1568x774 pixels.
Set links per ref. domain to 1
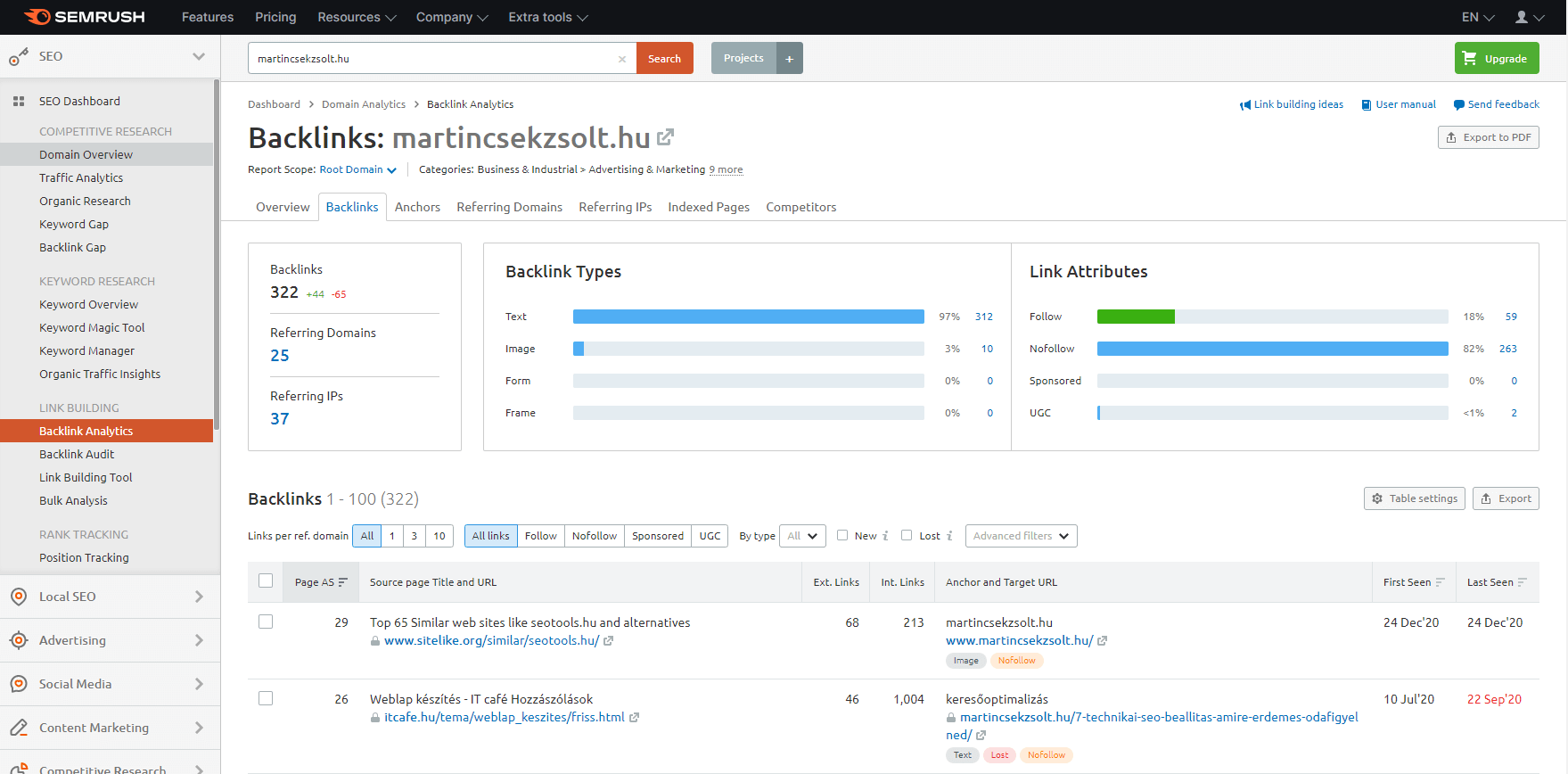392,536
